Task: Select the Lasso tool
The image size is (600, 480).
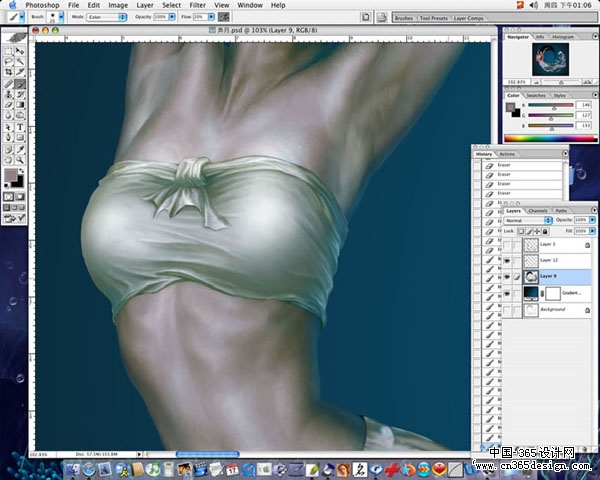Action: pos(8,61)
